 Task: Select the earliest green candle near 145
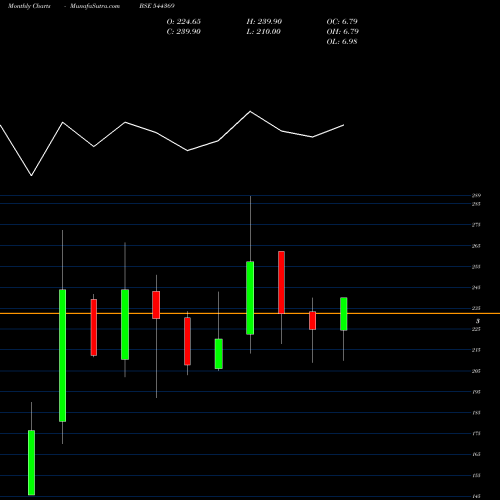click(31, 463)
